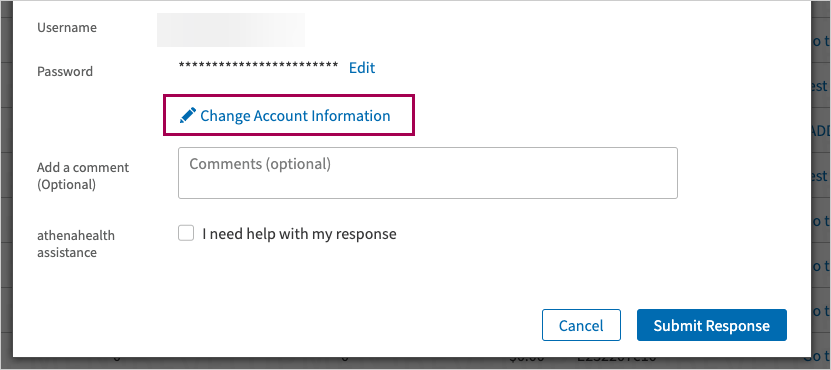Click the Password label
Image resolution: width=831 pixels, height=370 pixels.
pos(65,71)
